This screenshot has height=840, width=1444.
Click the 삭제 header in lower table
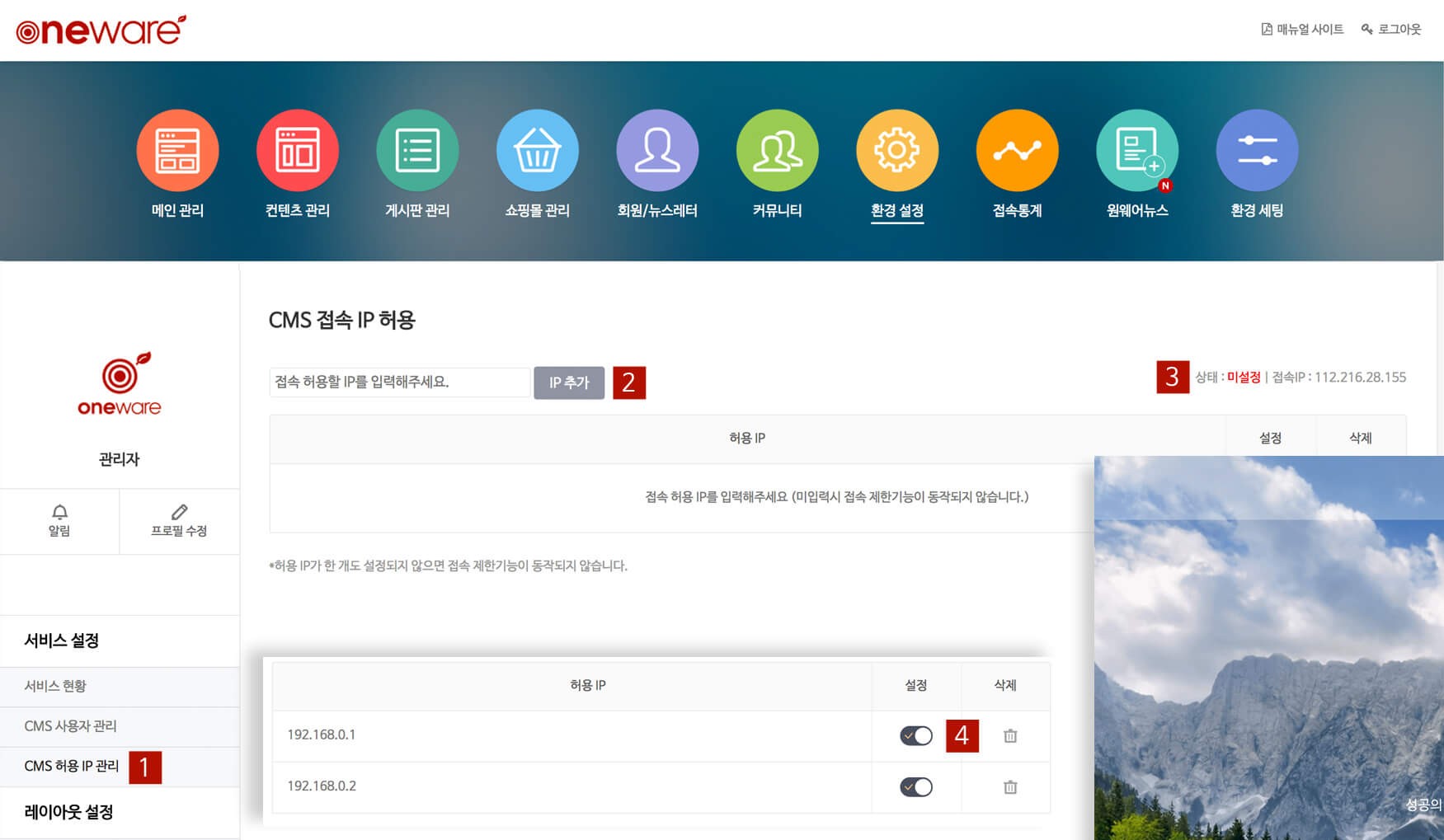tap(1005, 686)
